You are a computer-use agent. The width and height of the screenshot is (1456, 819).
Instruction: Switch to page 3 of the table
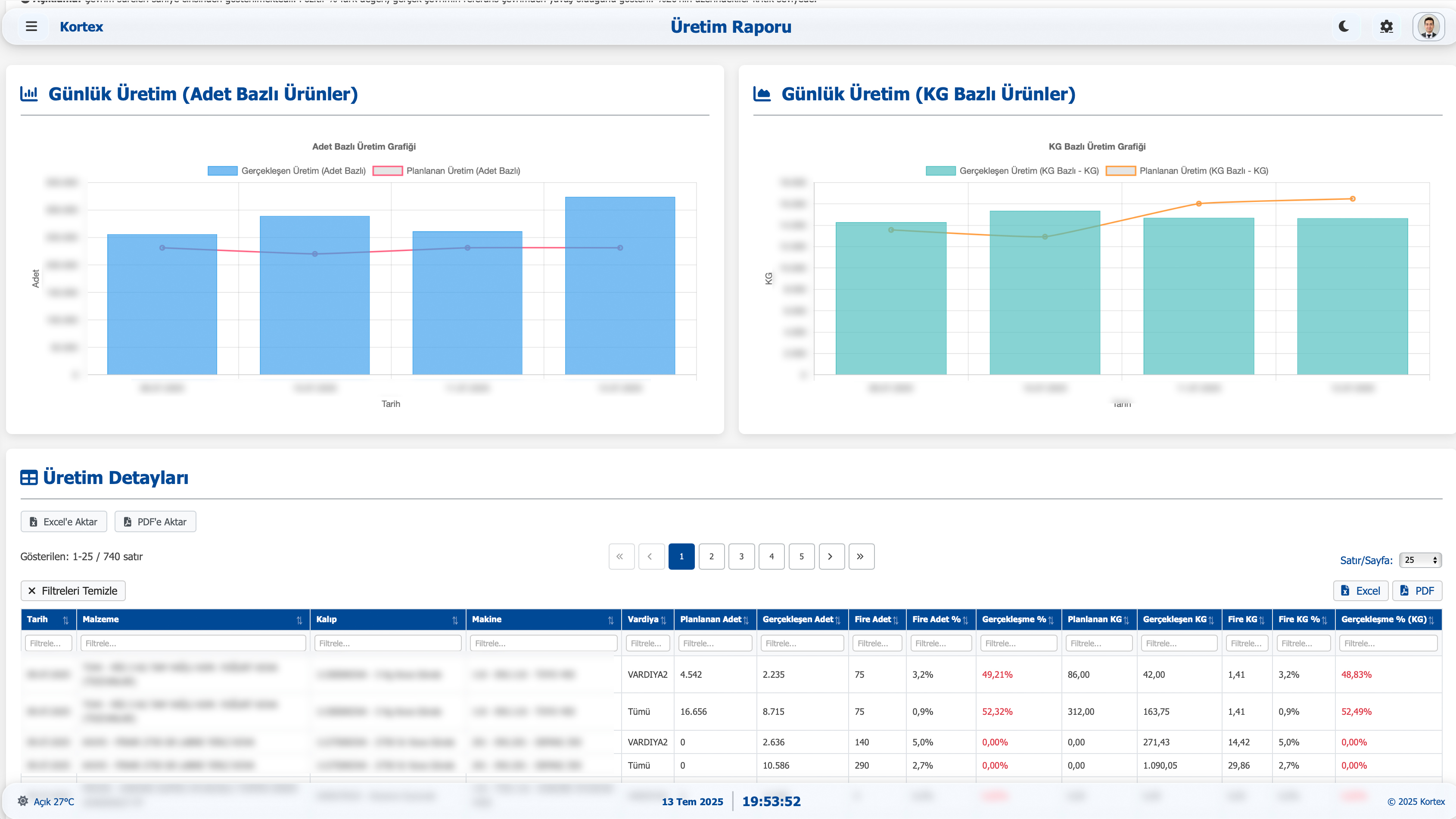click(741, 556)
